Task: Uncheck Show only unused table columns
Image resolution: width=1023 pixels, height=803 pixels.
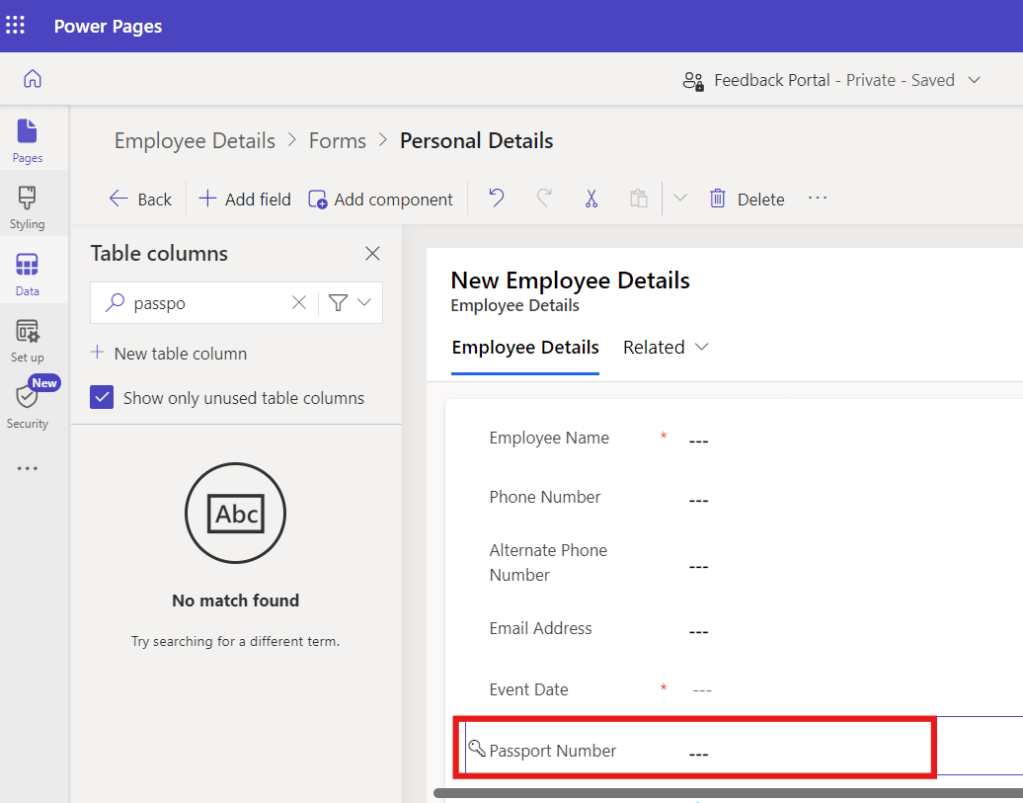Action: tap(102, 398)
